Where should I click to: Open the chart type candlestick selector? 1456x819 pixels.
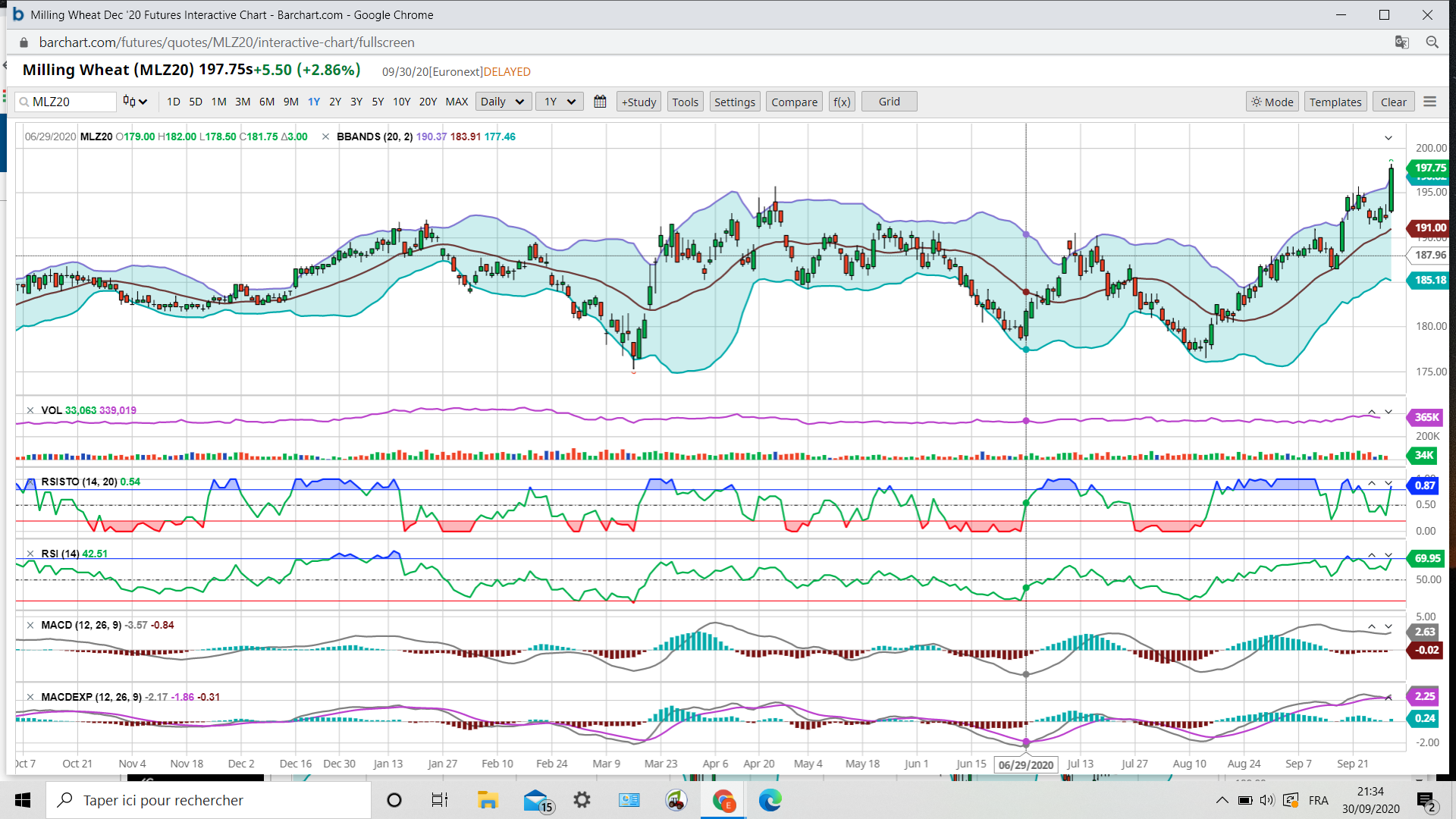pos(134,102)
